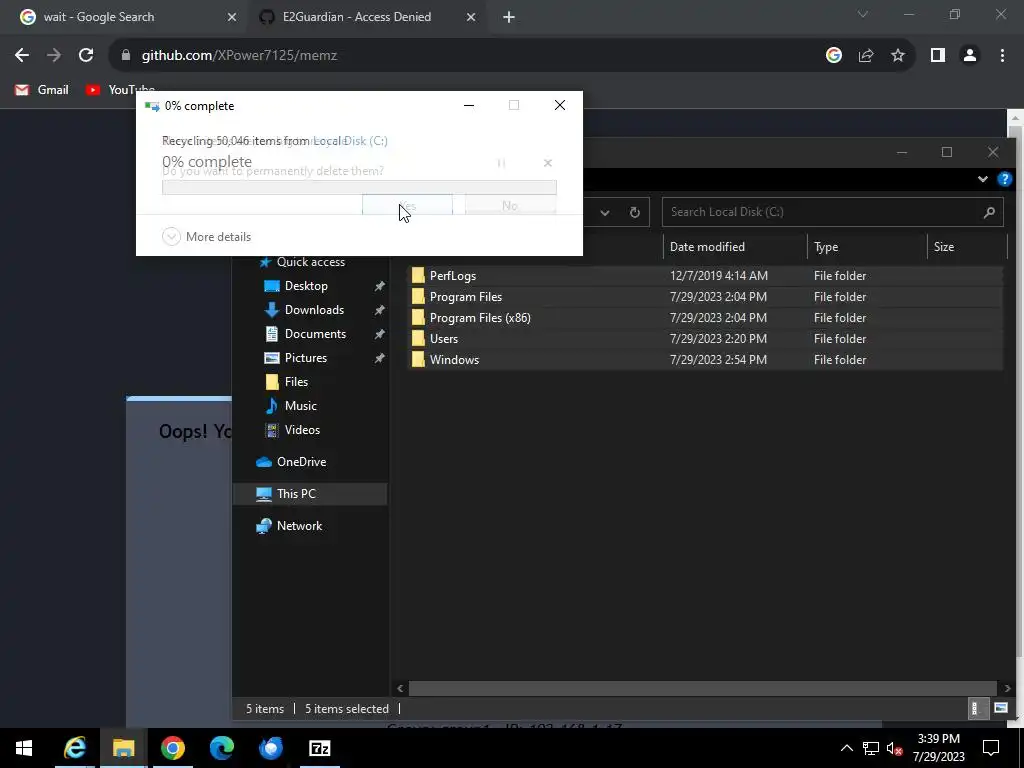
Task: Expand the Explorer ribbon chevron
Action: coord(982,179)
